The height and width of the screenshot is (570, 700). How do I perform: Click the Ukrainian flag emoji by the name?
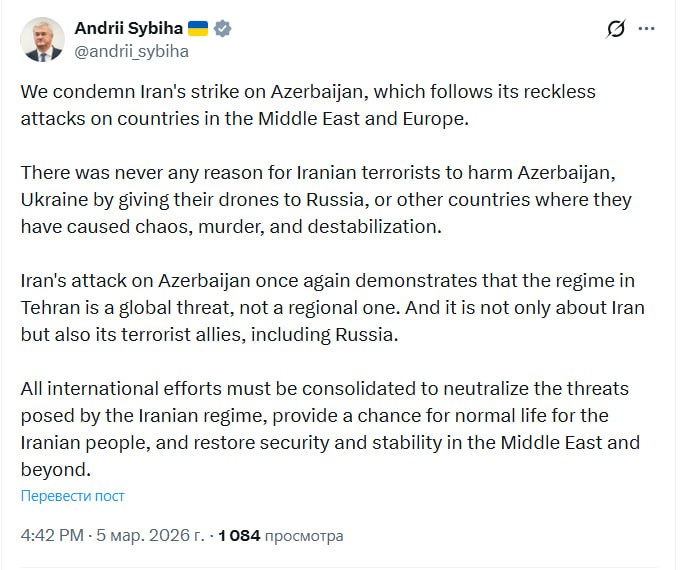[x=197, y=28]
